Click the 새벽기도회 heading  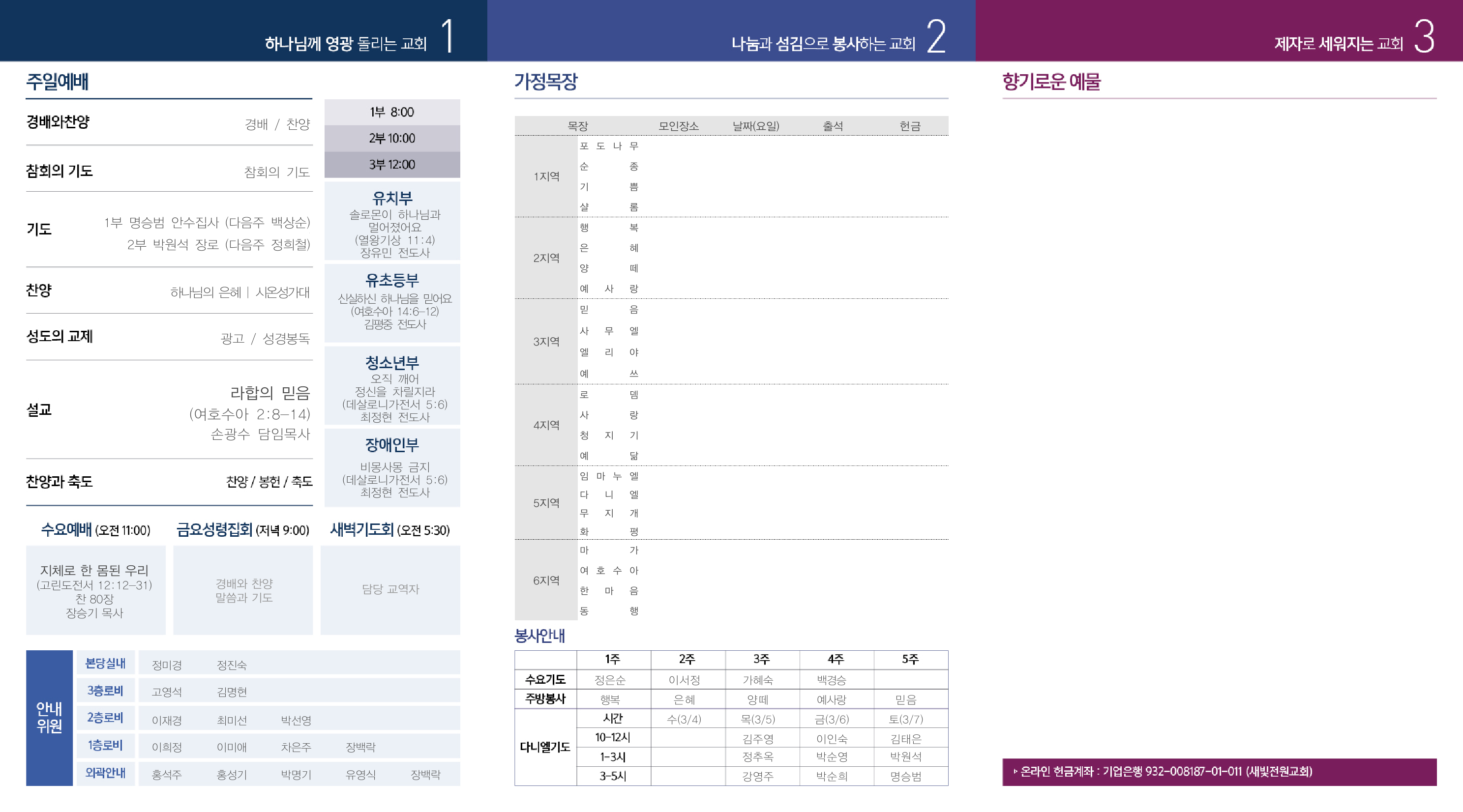tap(362, 529)
